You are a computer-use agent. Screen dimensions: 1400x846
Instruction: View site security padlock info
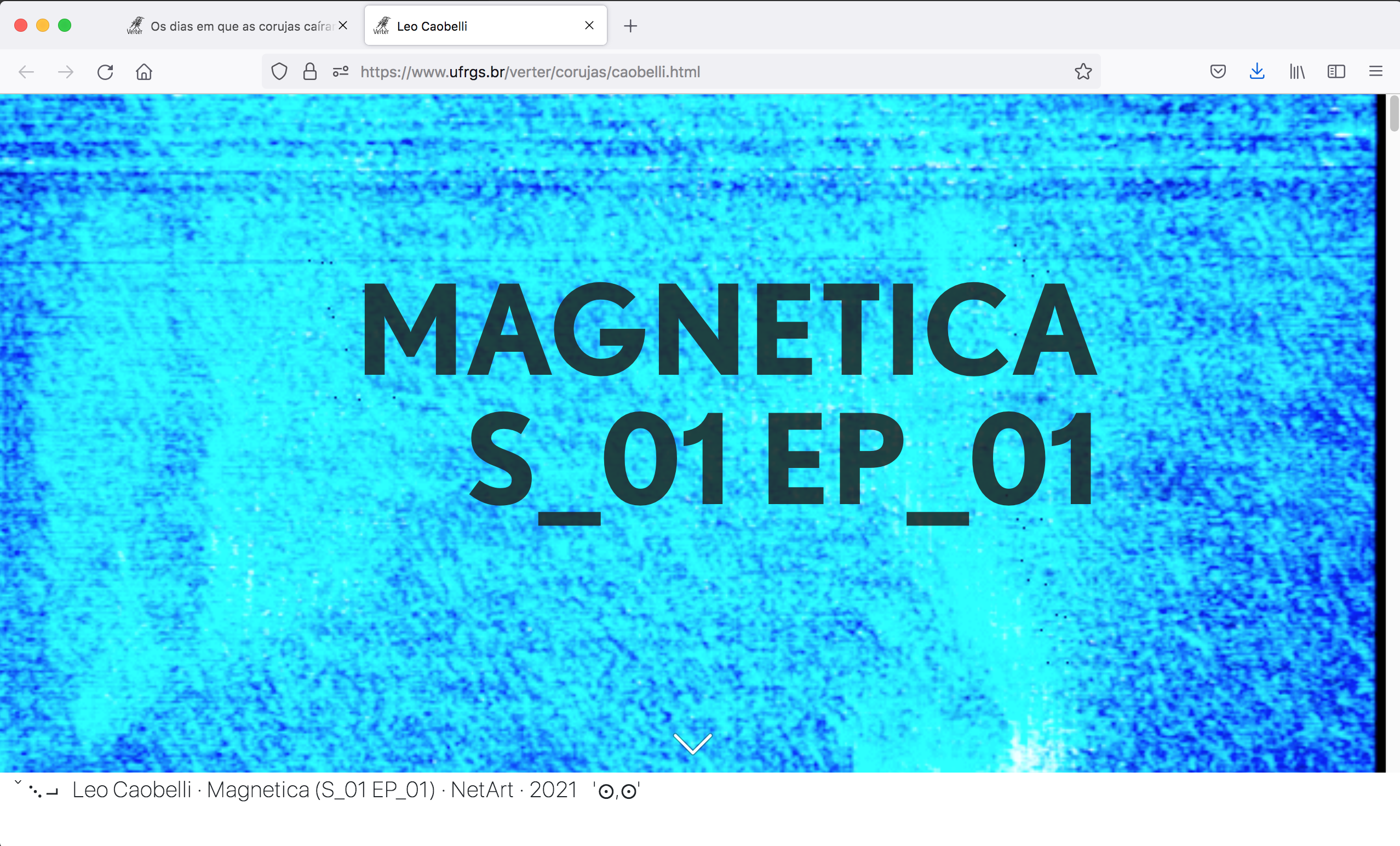point(309,72)
